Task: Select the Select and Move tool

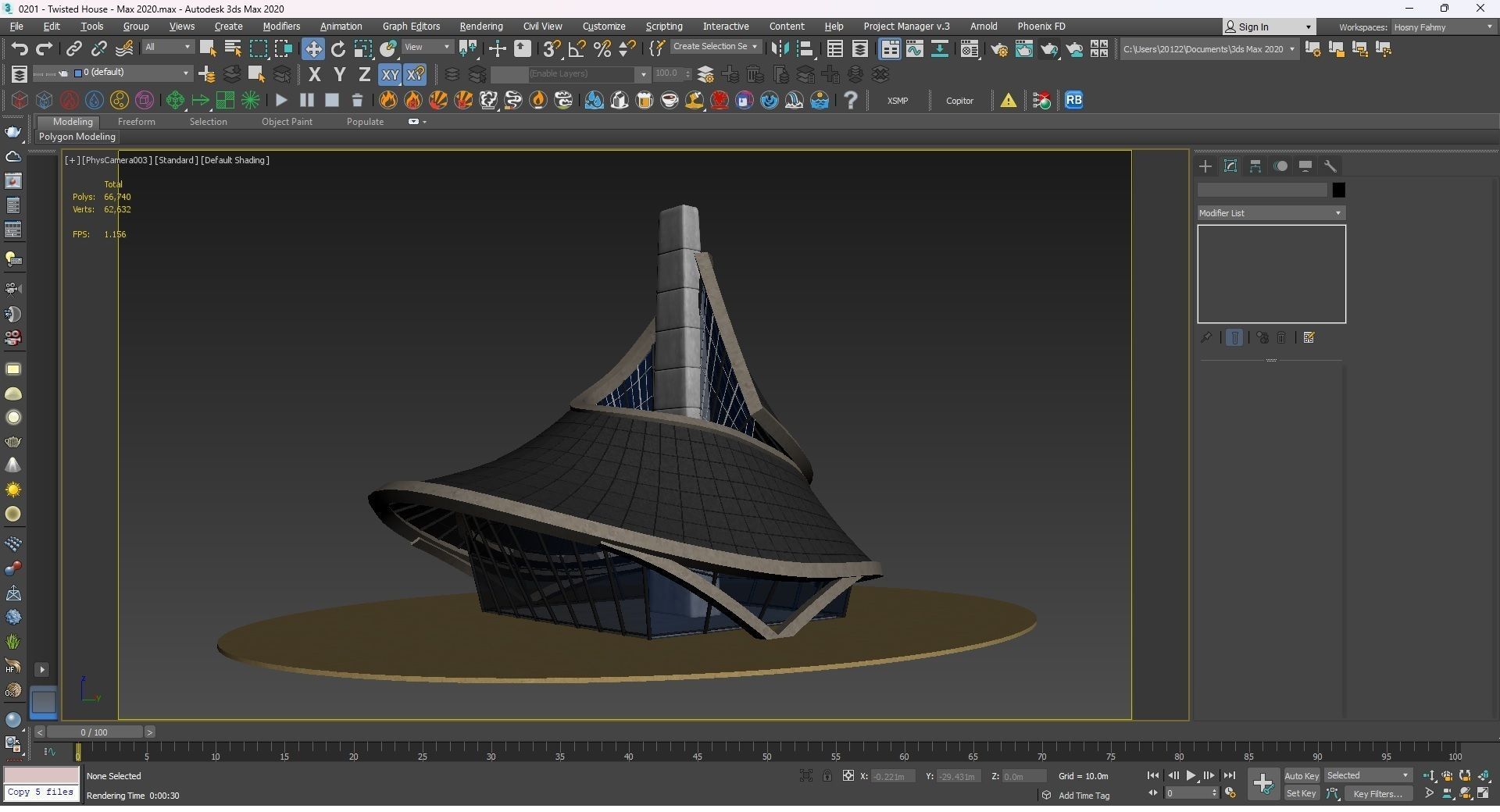Action: pyautogui.click(x=312, y=48)
